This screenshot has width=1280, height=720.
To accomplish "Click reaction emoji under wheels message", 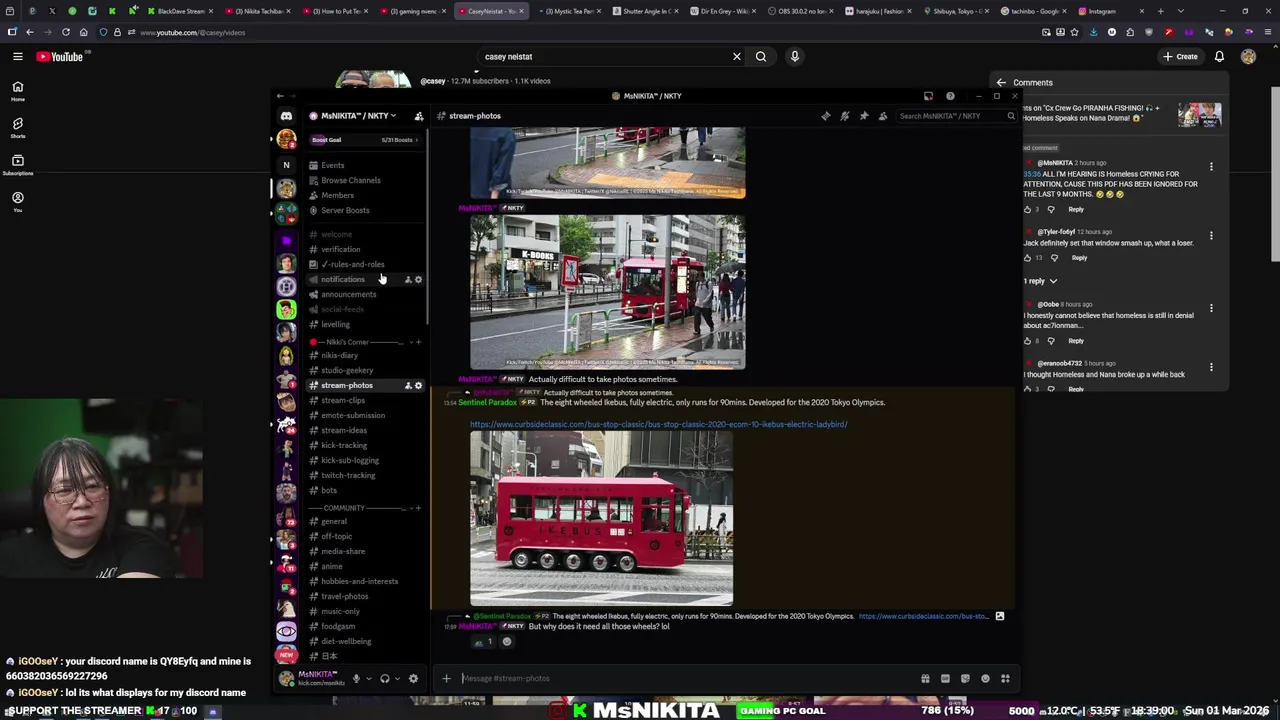I will click(483, 642).
